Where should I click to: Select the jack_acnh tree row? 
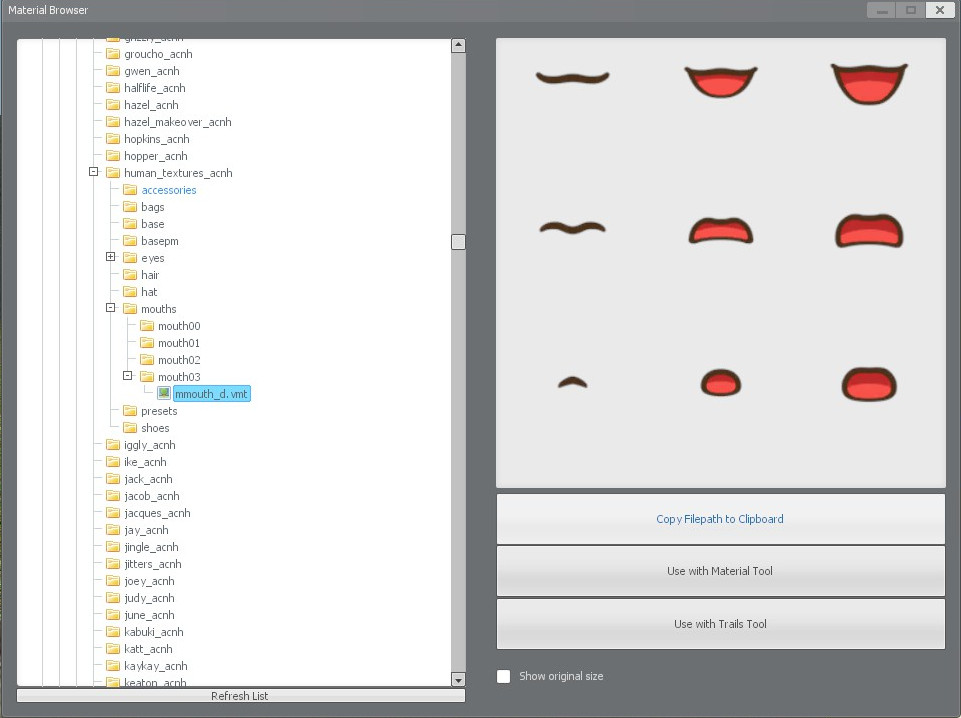pos(148,479)
